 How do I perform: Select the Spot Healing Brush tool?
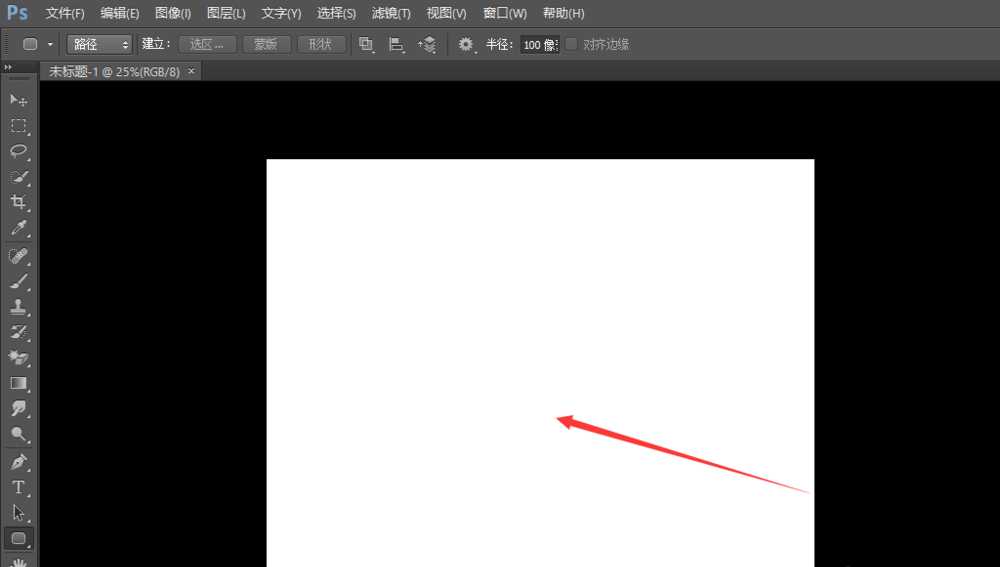(18, 256)
